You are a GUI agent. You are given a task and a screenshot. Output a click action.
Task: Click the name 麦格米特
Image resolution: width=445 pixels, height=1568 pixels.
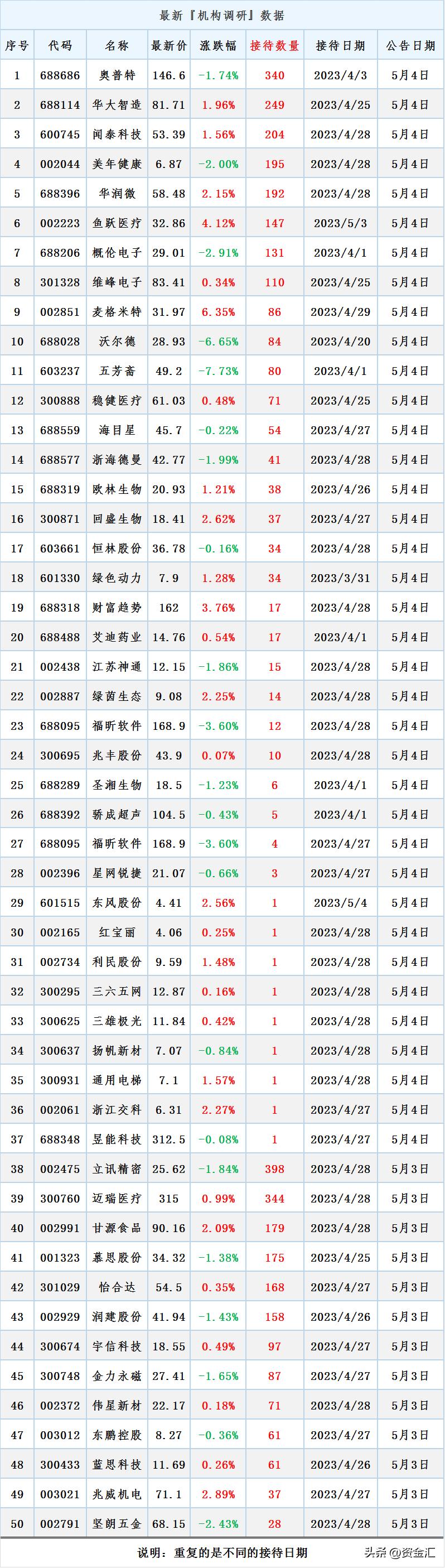click(117, 312)
